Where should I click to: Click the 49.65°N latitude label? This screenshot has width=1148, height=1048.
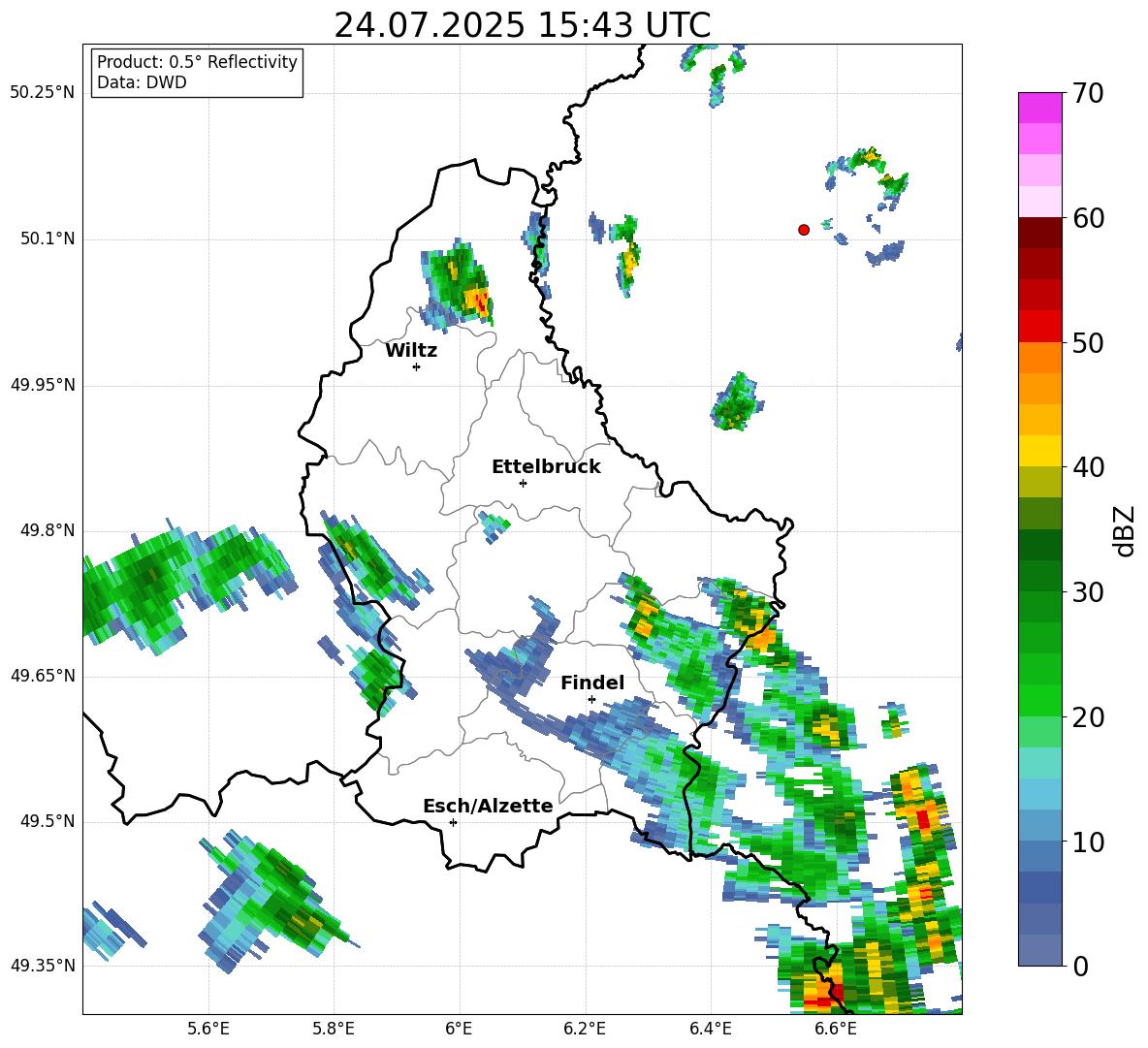(43, 676)
